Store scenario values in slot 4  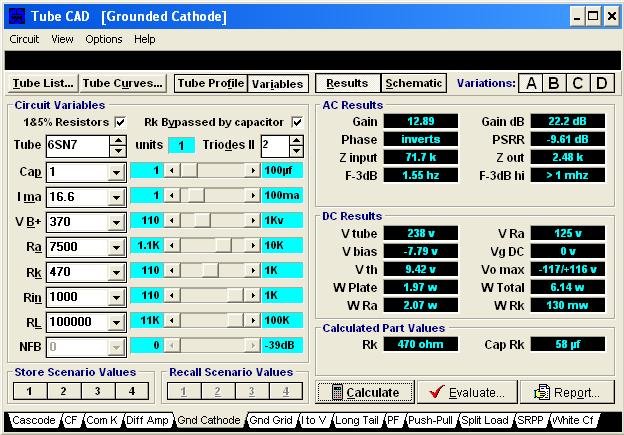[x=132, y=391]
